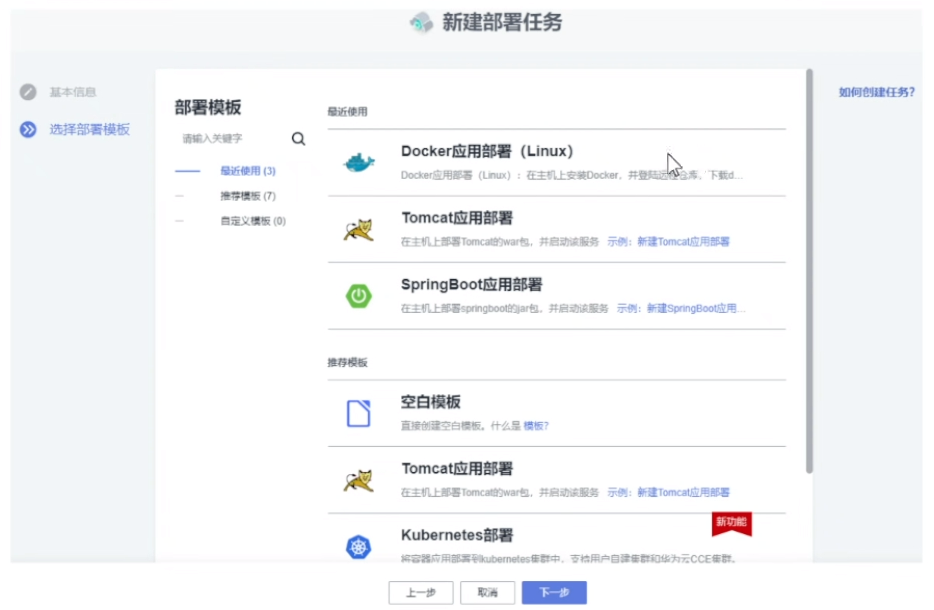
Task: Click the 新建部署任务 page title
Action: pos(502,23)
